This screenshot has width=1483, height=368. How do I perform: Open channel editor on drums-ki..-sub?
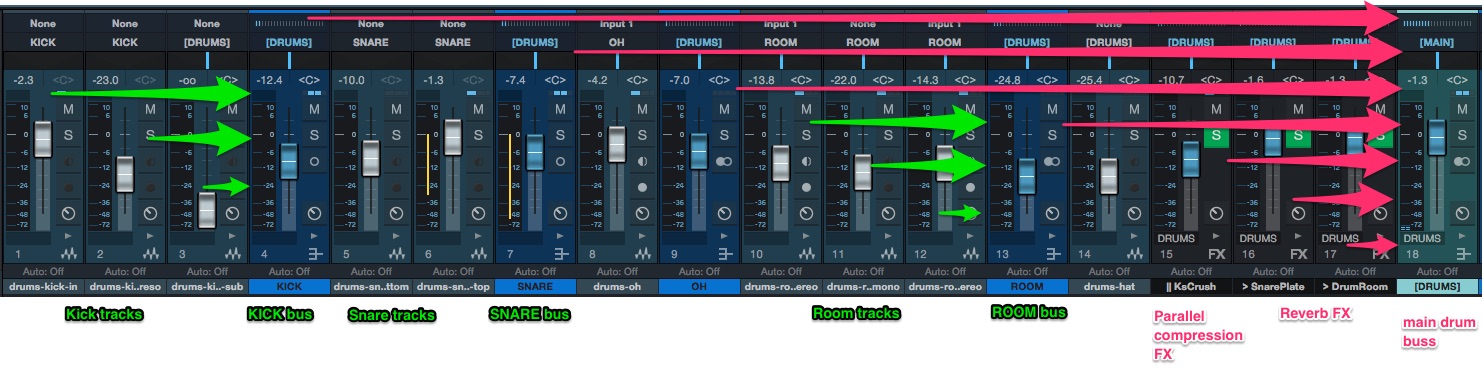pyautogui.click(x=232, y=213)
